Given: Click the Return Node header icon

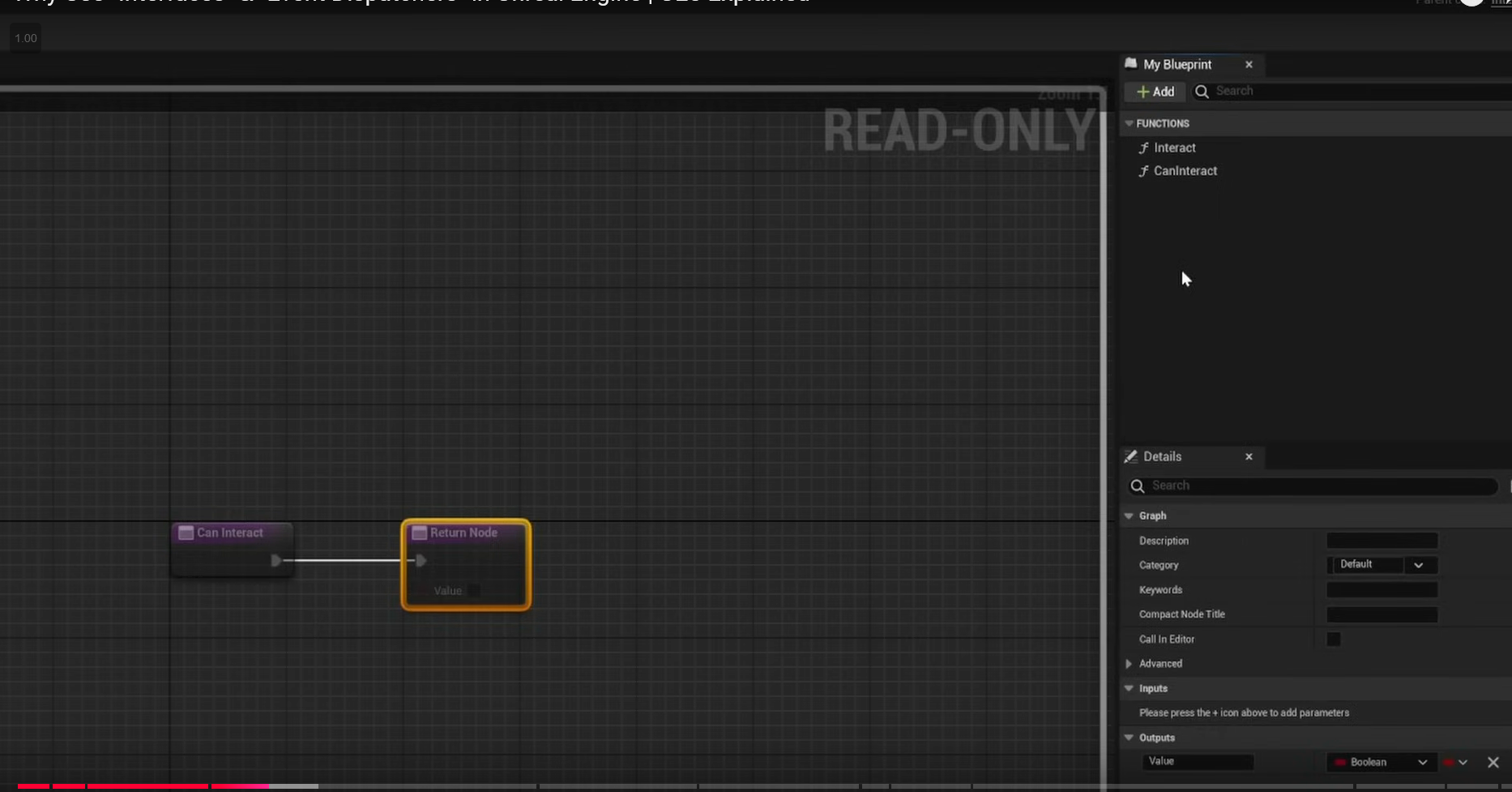Looking at the screenshot, I should [x=419, y=533].
